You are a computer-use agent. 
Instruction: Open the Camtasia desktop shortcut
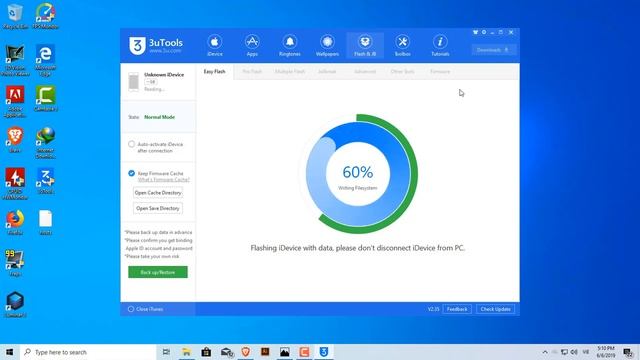coord(45,98)
